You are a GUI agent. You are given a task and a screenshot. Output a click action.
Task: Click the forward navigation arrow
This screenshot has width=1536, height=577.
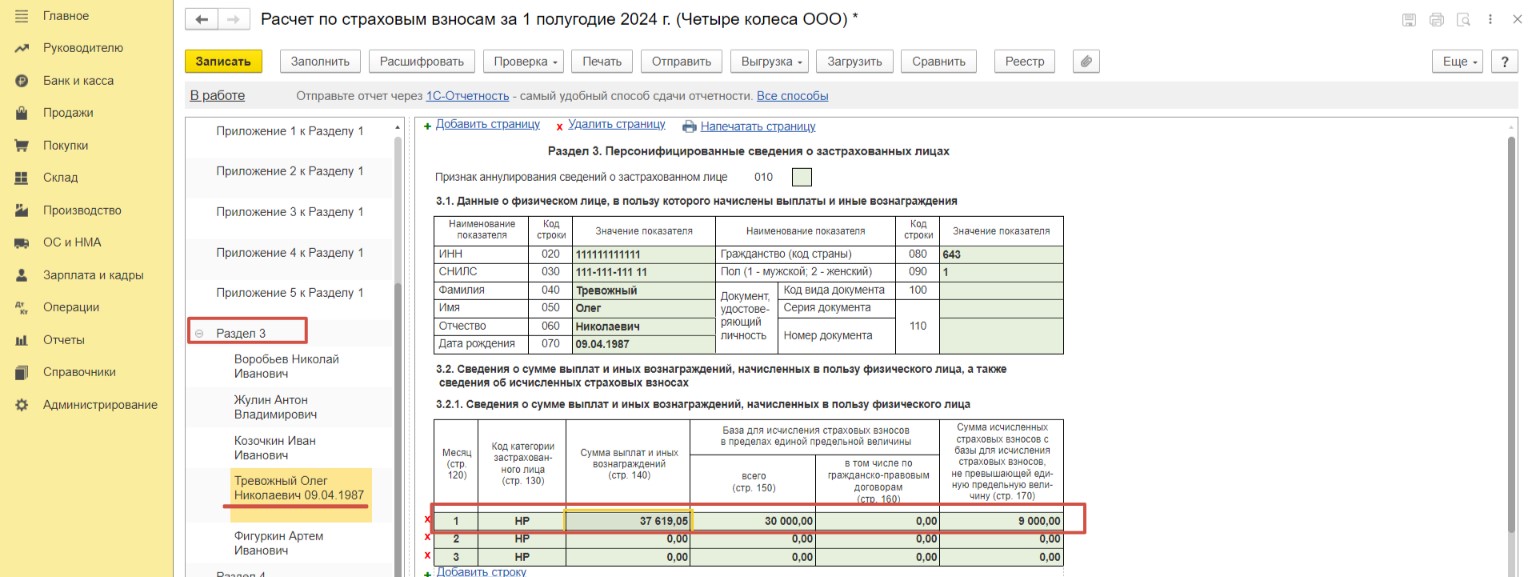pyautogui.click(x=233, y=19)
